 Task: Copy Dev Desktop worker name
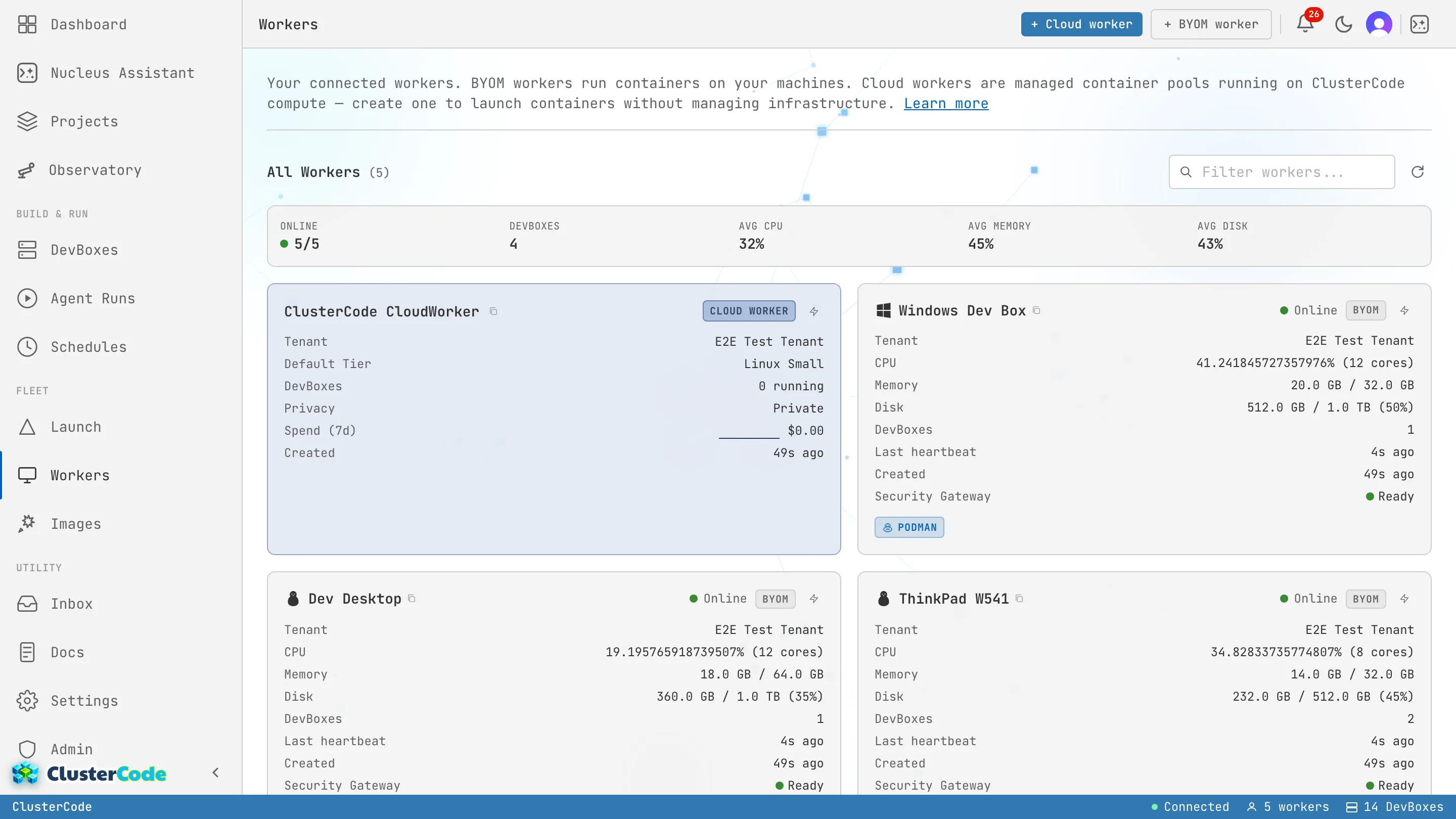(412, 599)
